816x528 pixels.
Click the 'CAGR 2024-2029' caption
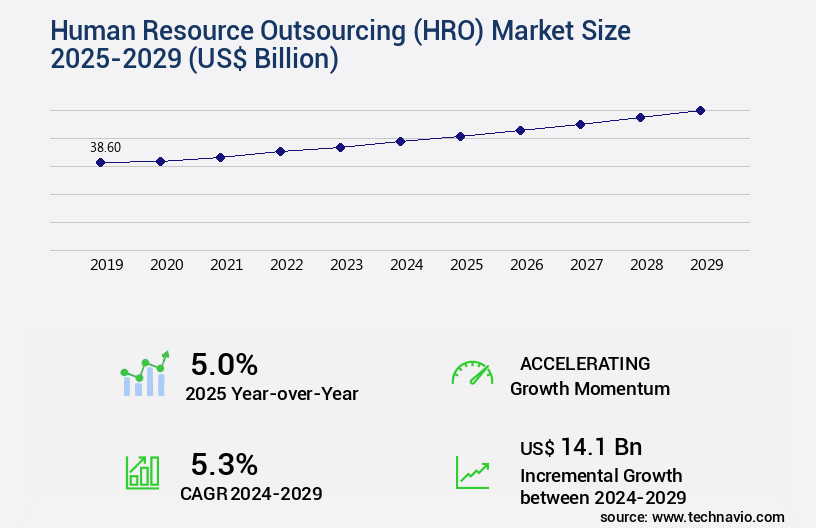pos(251,493)
